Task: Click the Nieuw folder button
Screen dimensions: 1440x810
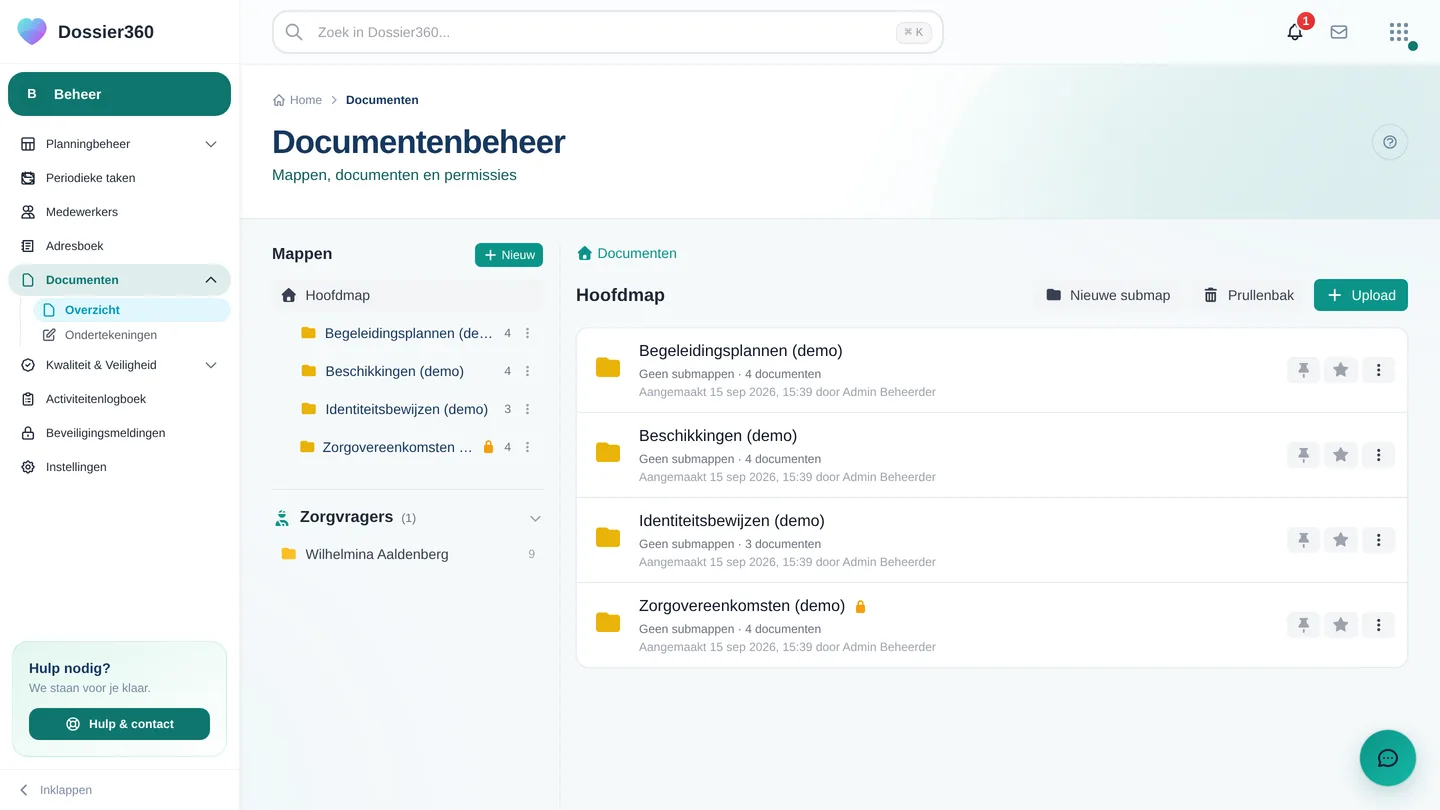Action: pyautogui.click(x=509, y=255)
